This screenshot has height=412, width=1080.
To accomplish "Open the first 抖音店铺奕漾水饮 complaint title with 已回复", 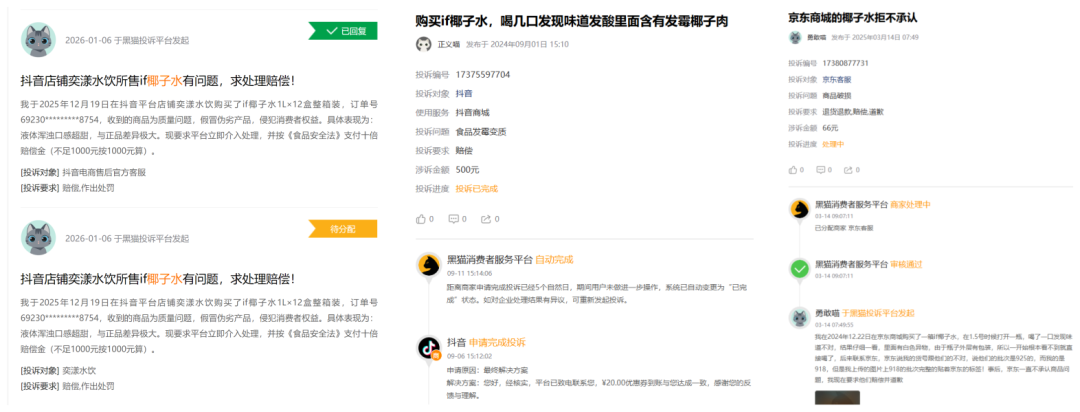I will click(x=158, y=81).
